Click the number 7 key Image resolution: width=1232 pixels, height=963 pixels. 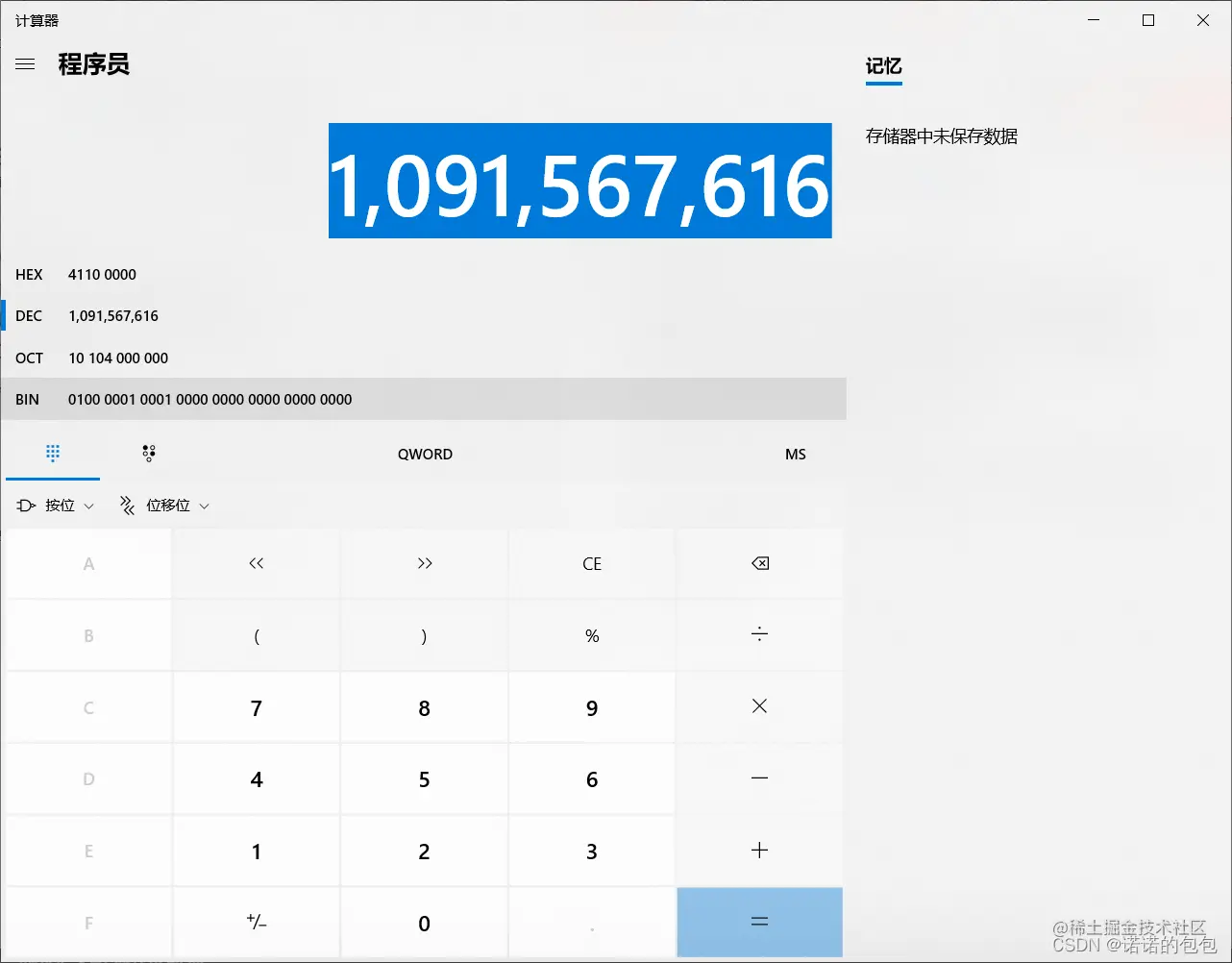click(x=257, y=707)
